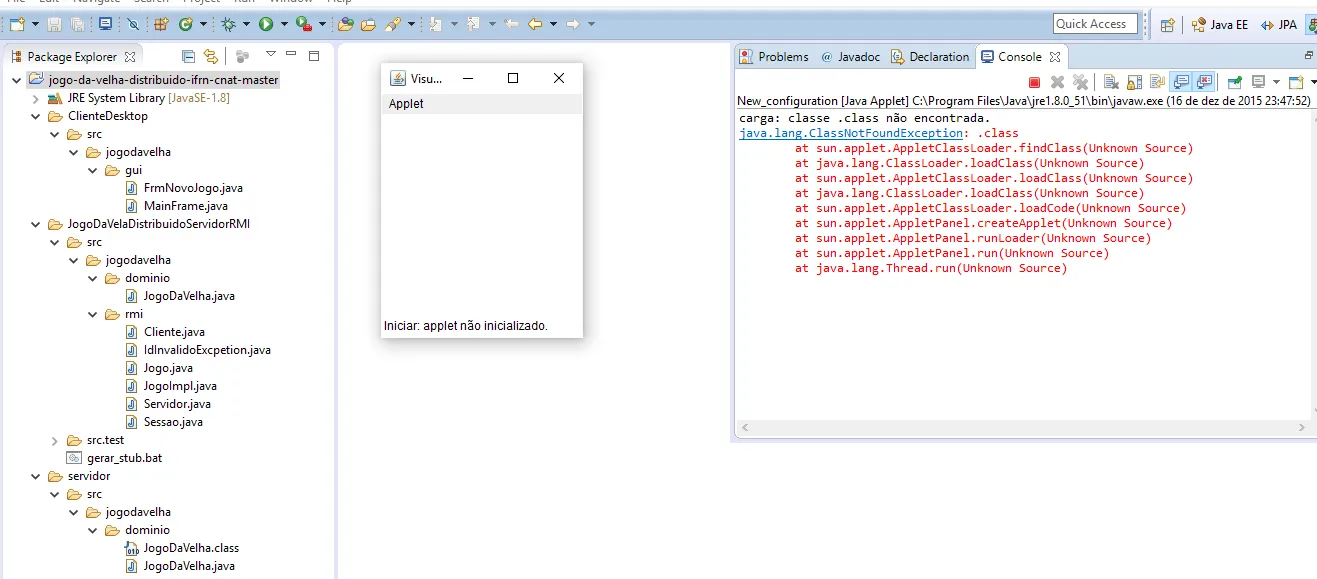This screenshot has height=579, width=1317.
Task: Switch to the Problems tab
Action: [773, 57]
